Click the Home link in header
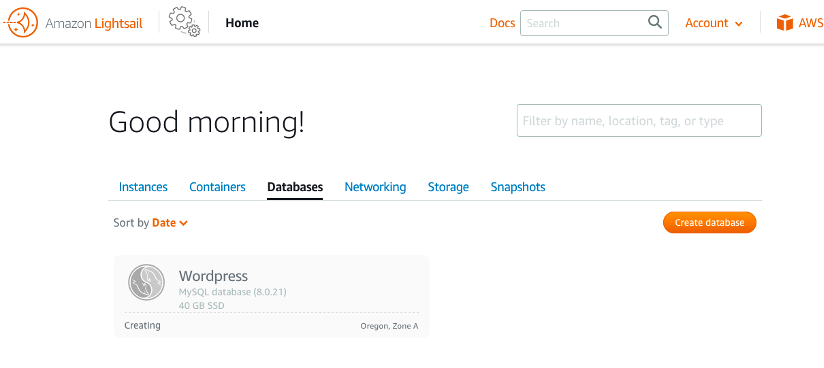This screenshot has width=824, height=368. point(242,23)
